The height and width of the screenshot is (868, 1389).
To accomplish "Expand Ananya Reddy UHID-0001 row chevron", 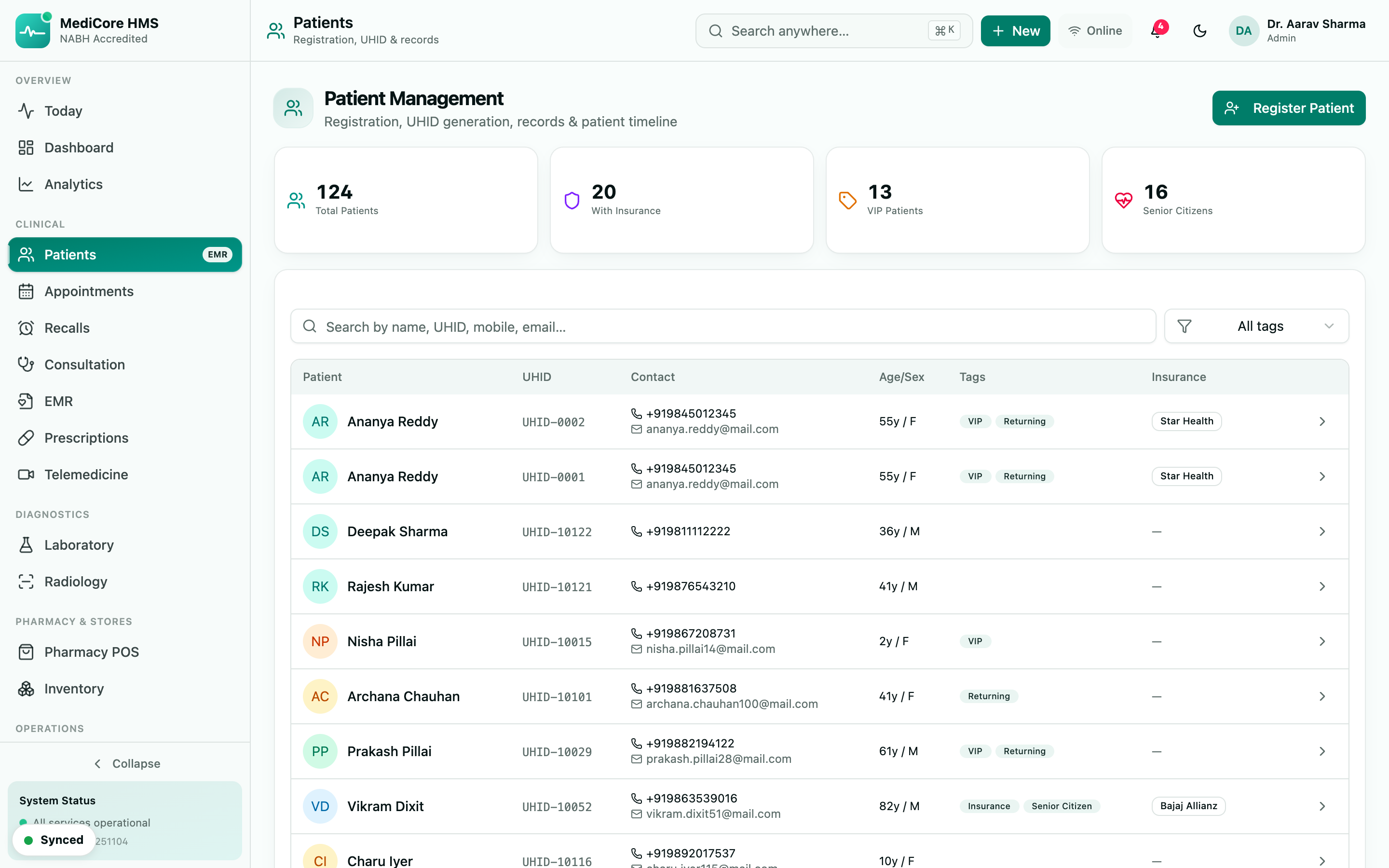I will pyautogui.click(x=1322, y=477).
